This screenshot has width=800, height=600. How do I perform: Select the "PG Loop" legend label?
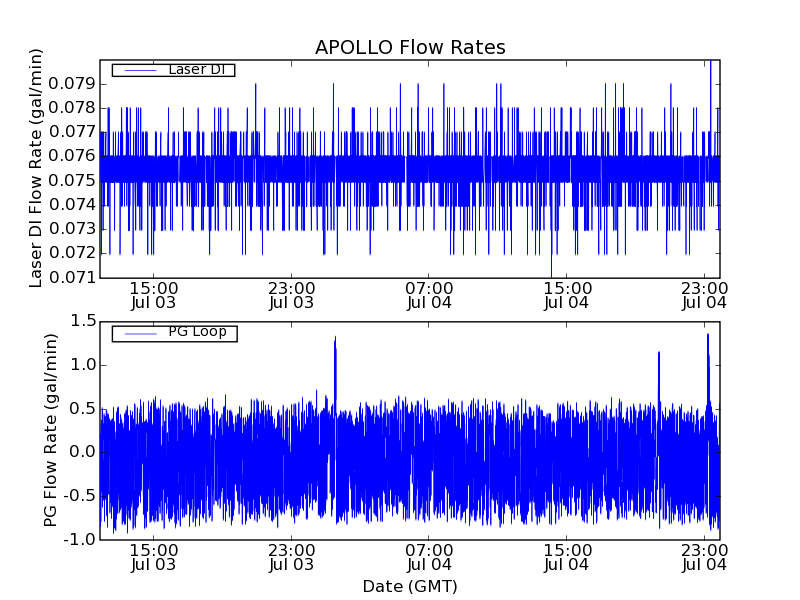point(197,332)
